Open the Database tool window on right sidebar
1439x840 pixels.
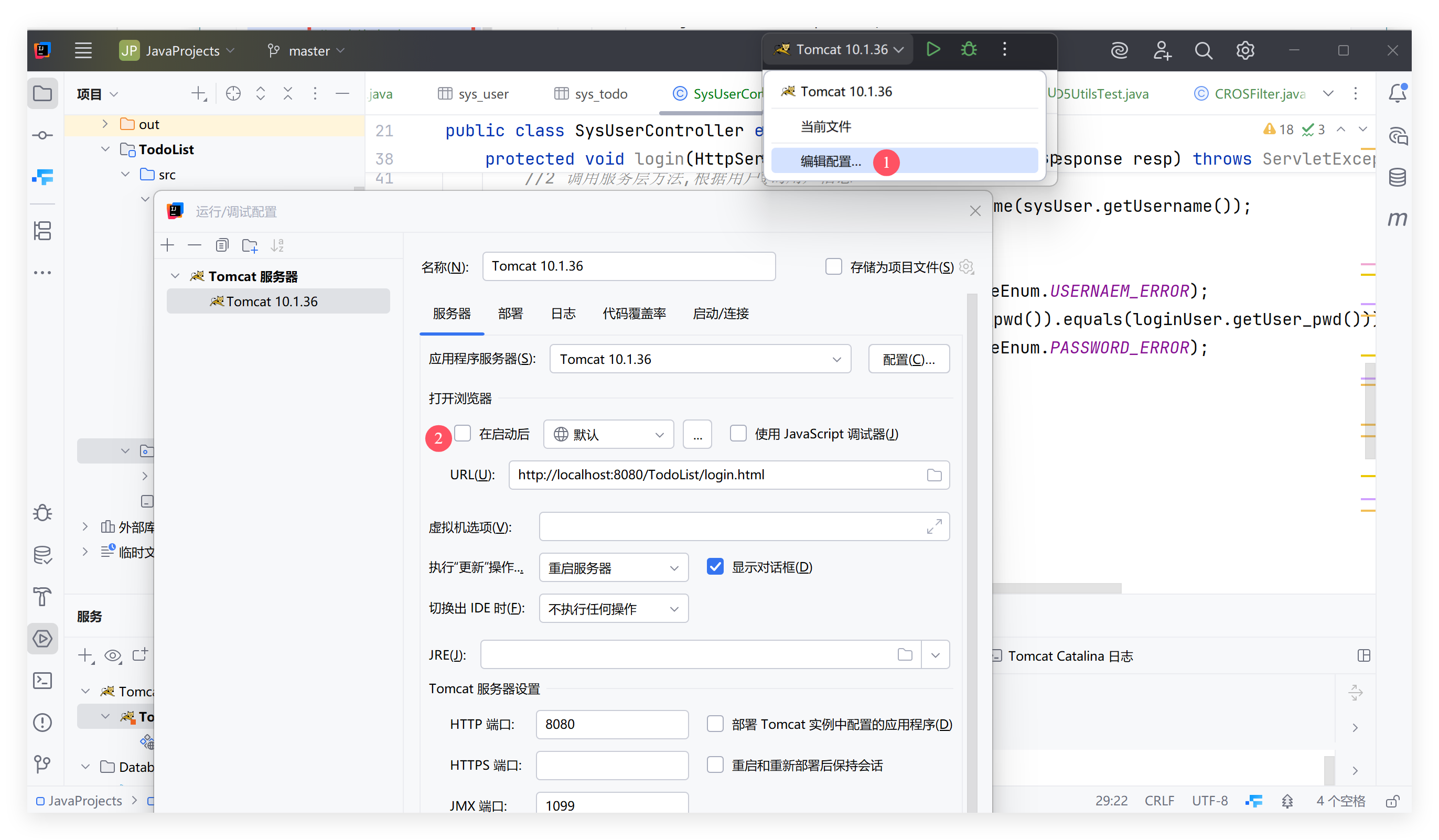(x=1398, y=177)
